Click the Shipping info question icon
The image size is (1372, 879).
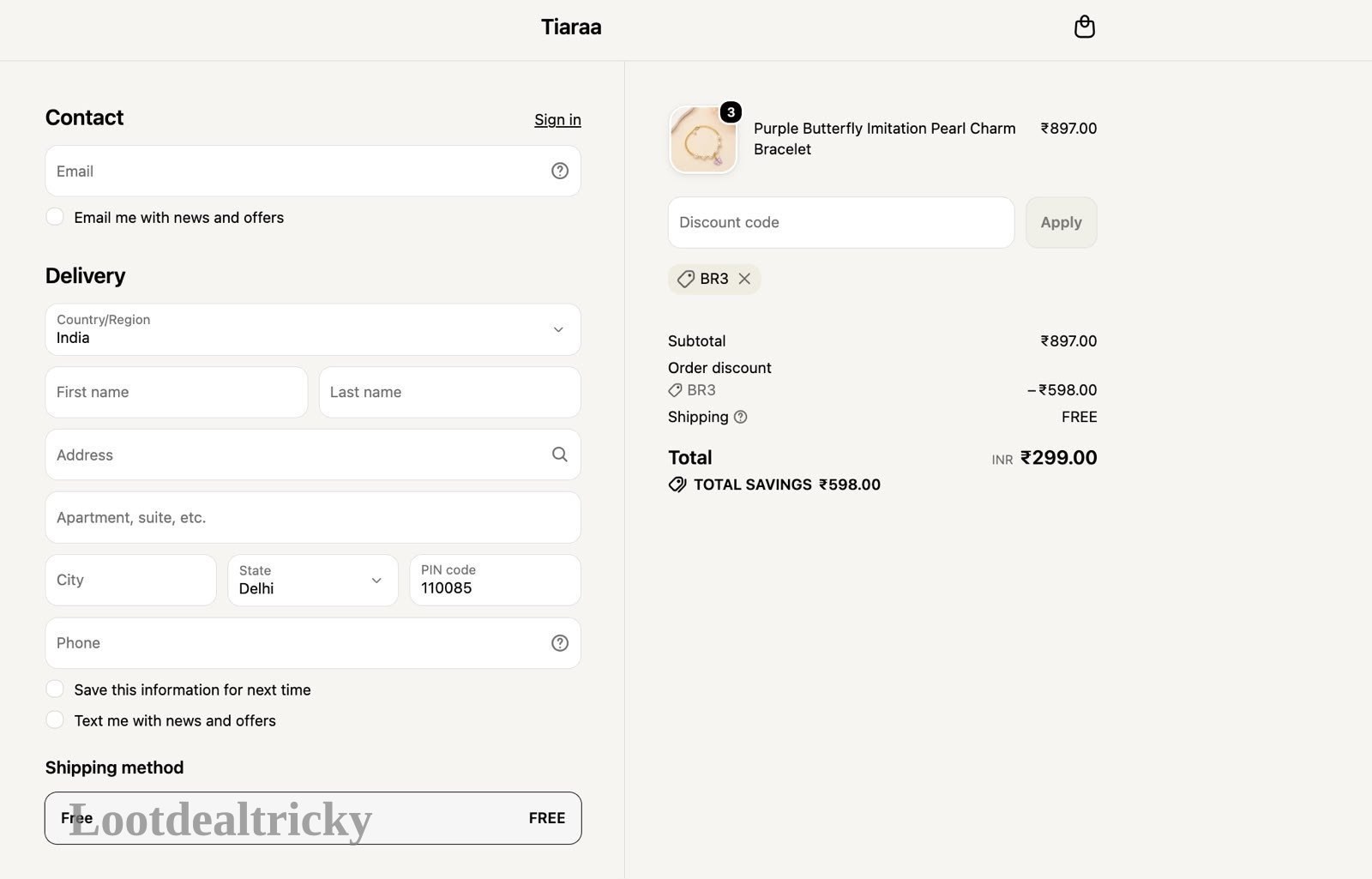(741, 417)
